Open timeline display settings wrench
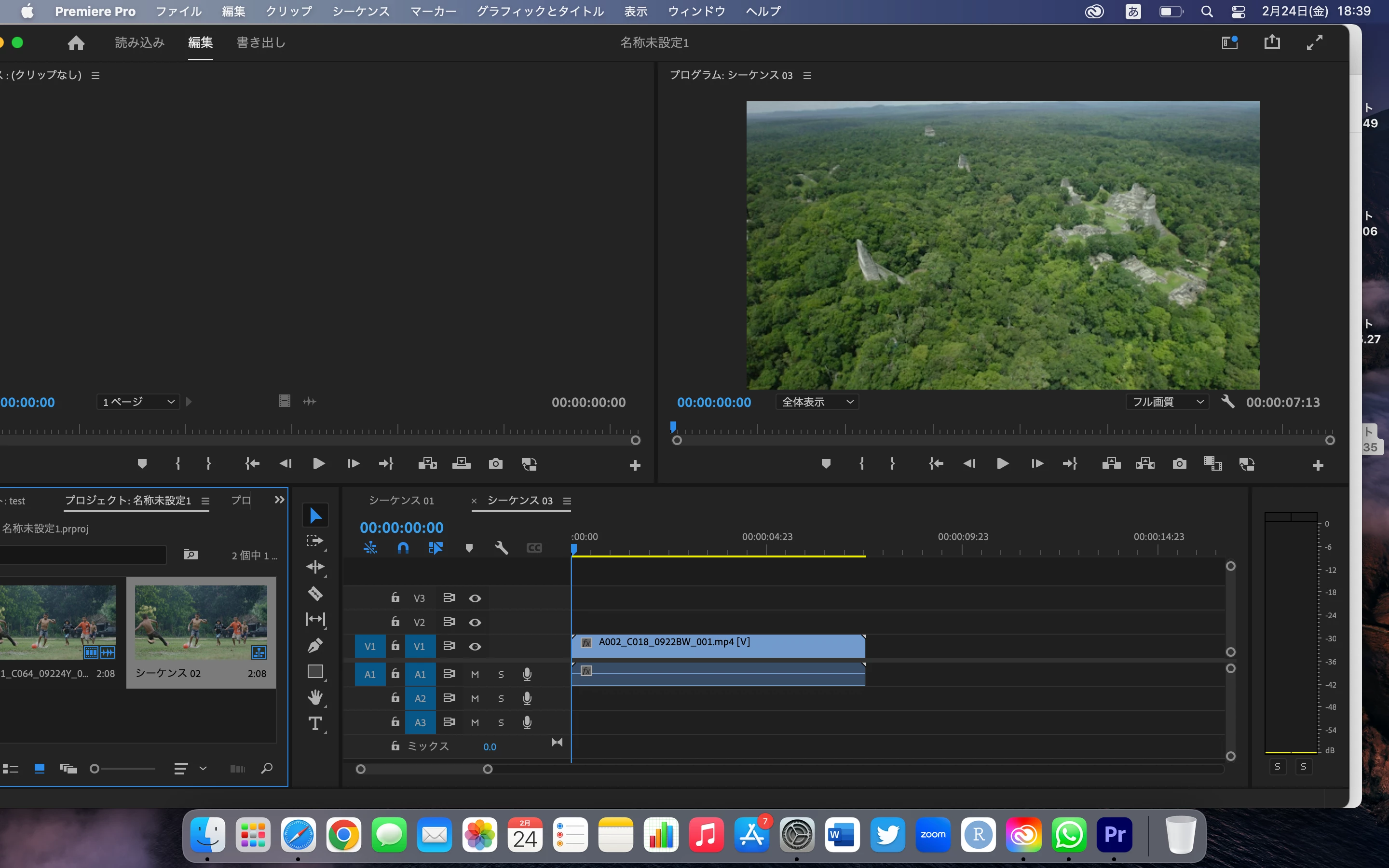 click(x=501, y=548)
